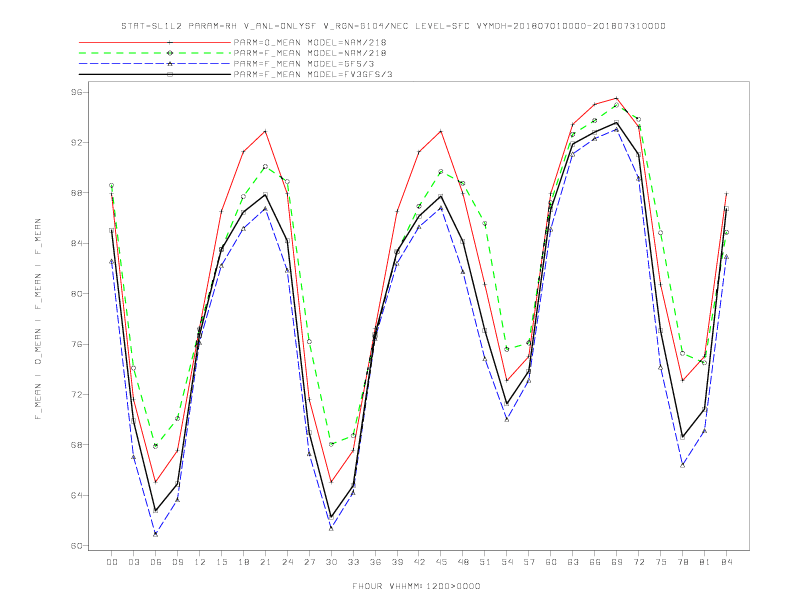Select legend label PARM=O_MEAN MODEL=NAM/218
Screen dimensions: 792x612
(310, 42)
